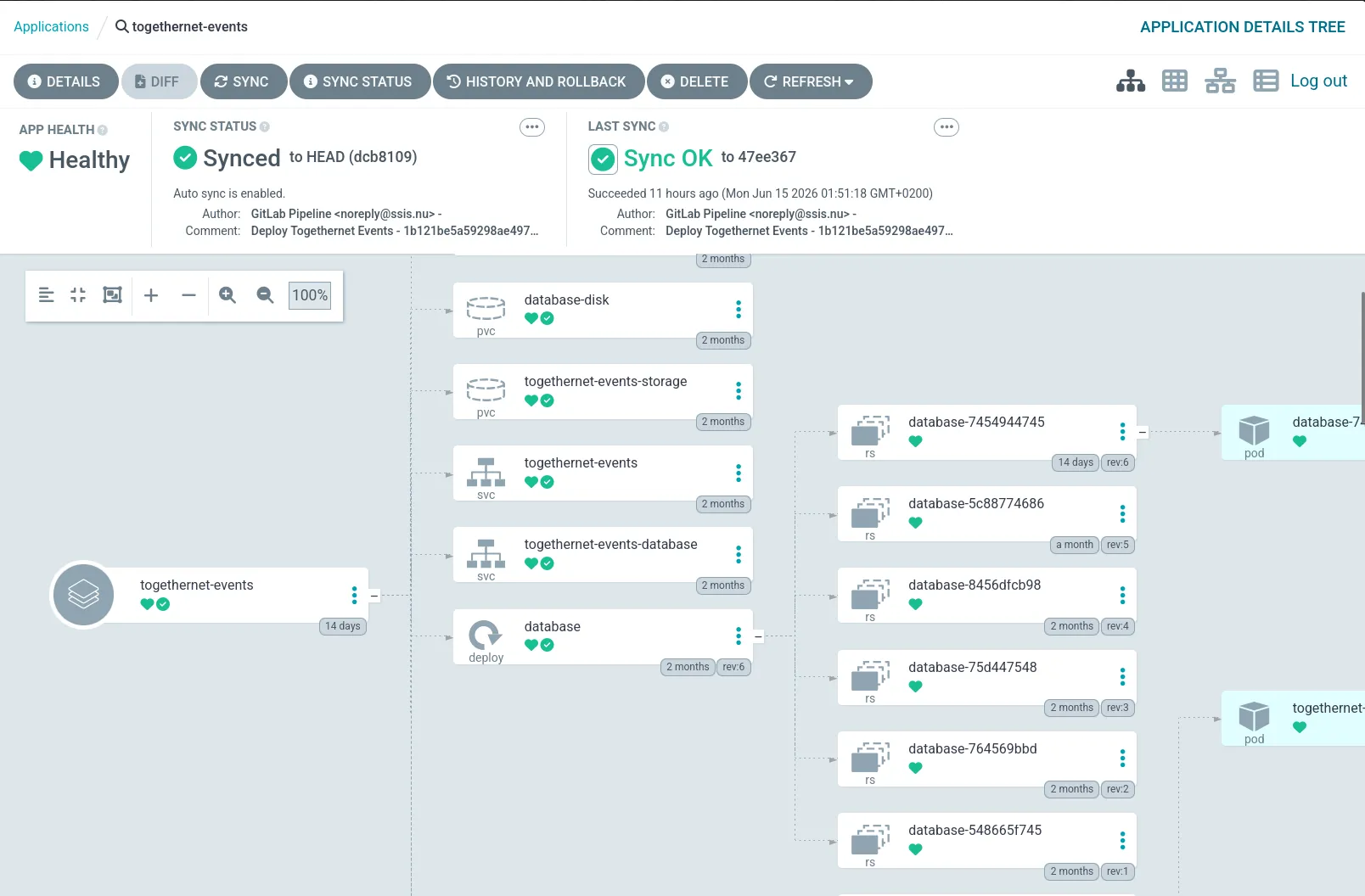This screenshot has width=1365, height=896.
Task: Click the Sync Status help icon
Action: click(x=265, y=126)
